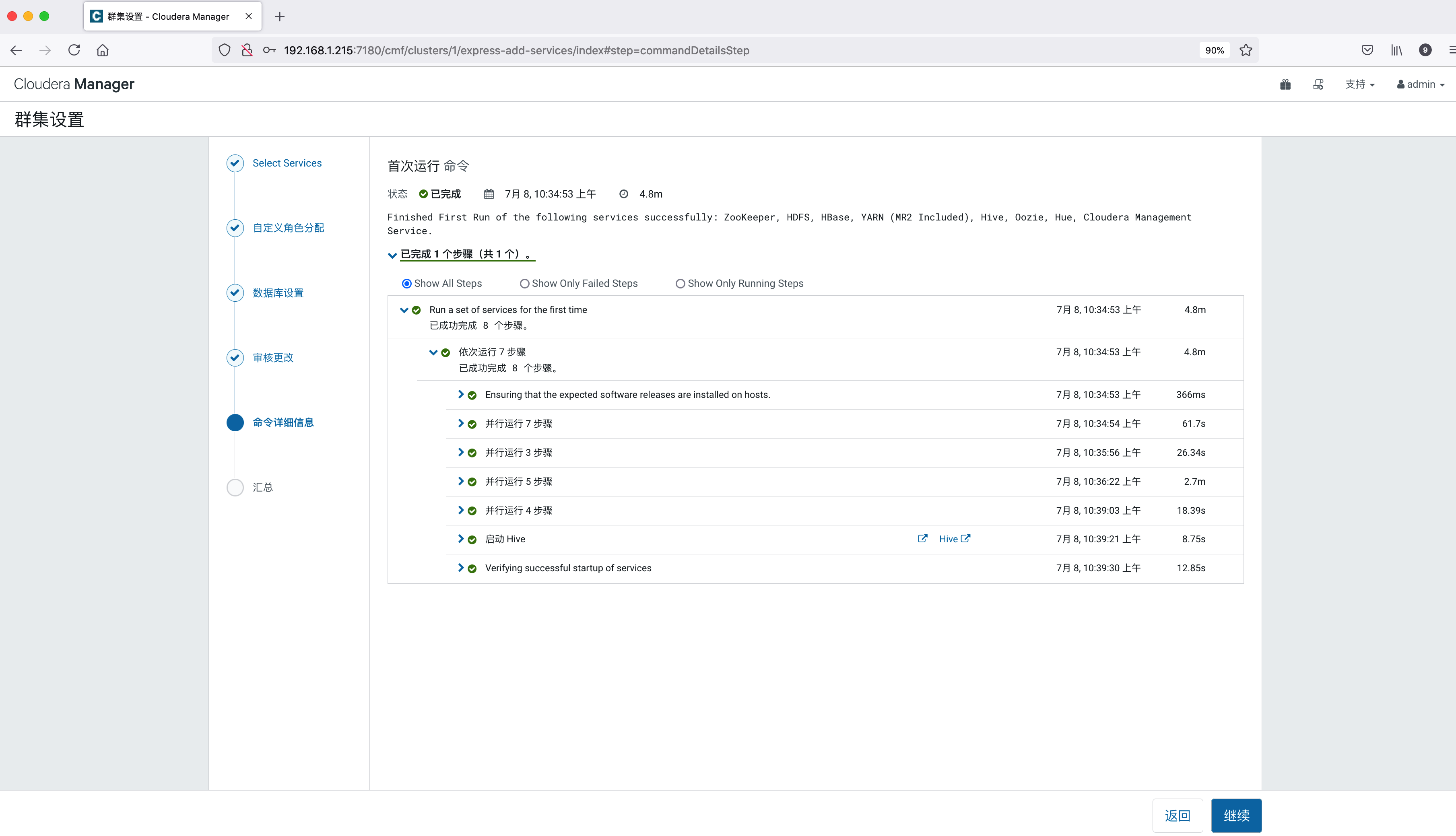
Task: Expand Verifying successful startup of services row
Action: tap(461, 568)
